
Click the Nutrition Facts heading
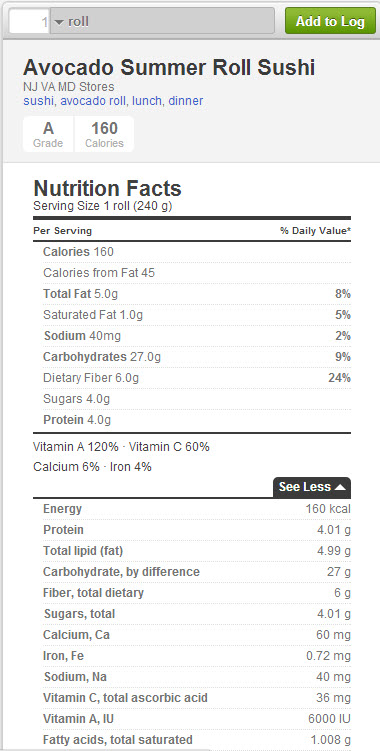[x=108, y=188]
